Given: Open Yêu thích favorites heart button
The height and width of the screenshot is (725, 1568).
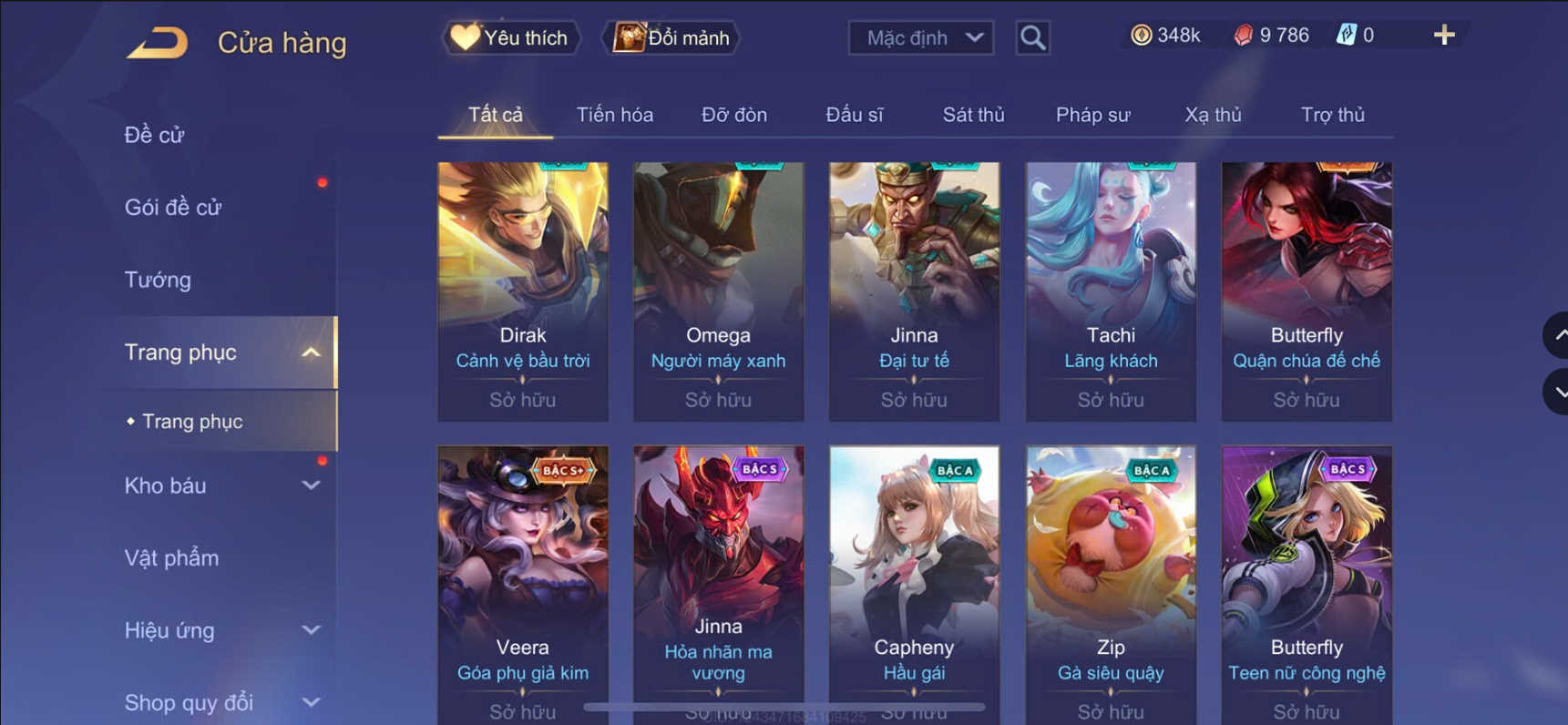Looking at the screenshot, I should [510, 37].
